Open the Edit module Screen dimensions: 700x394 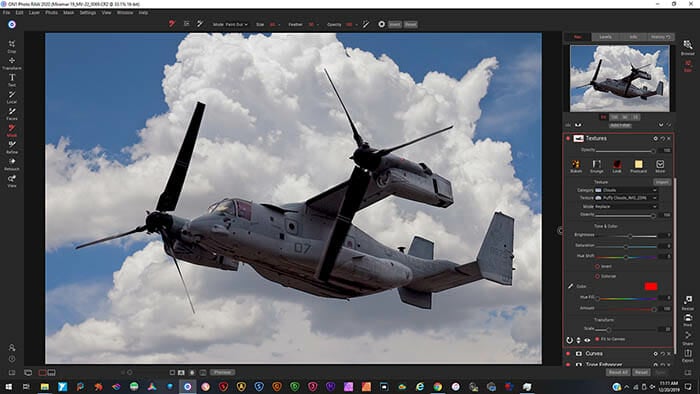[x=688, y=65]
